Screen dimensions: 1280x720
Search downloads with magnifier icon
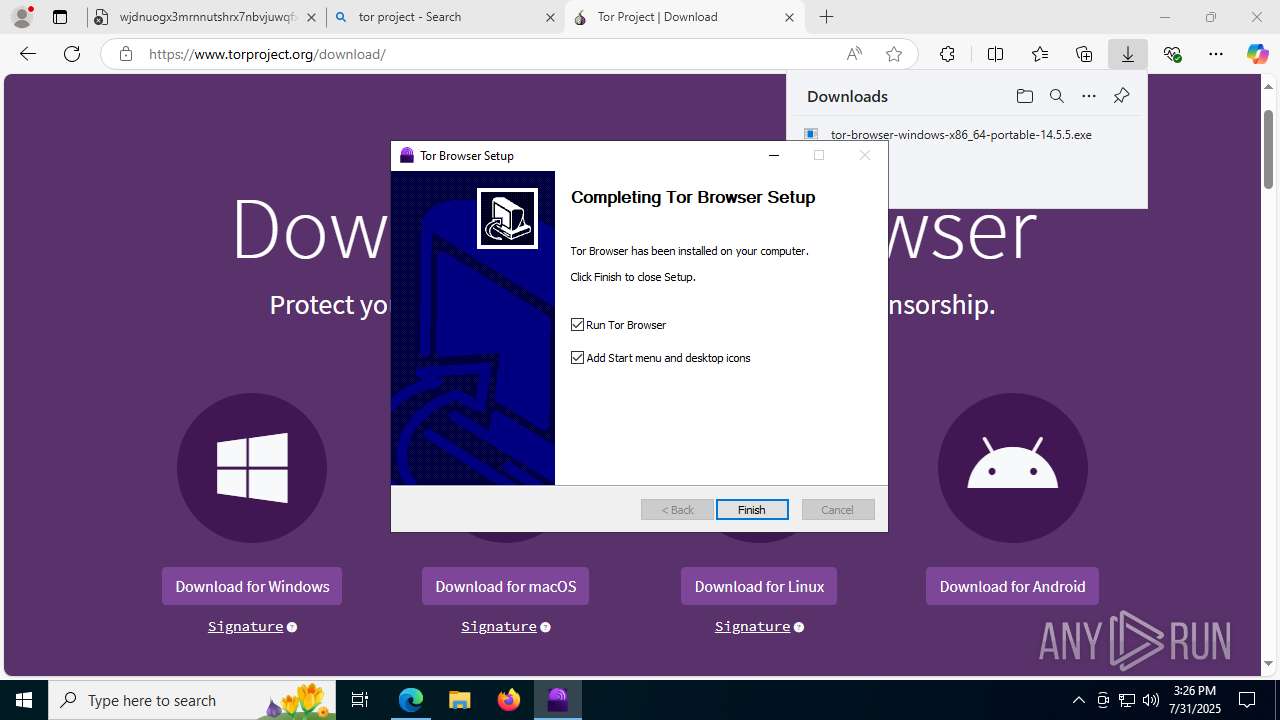pos(1056,96)
